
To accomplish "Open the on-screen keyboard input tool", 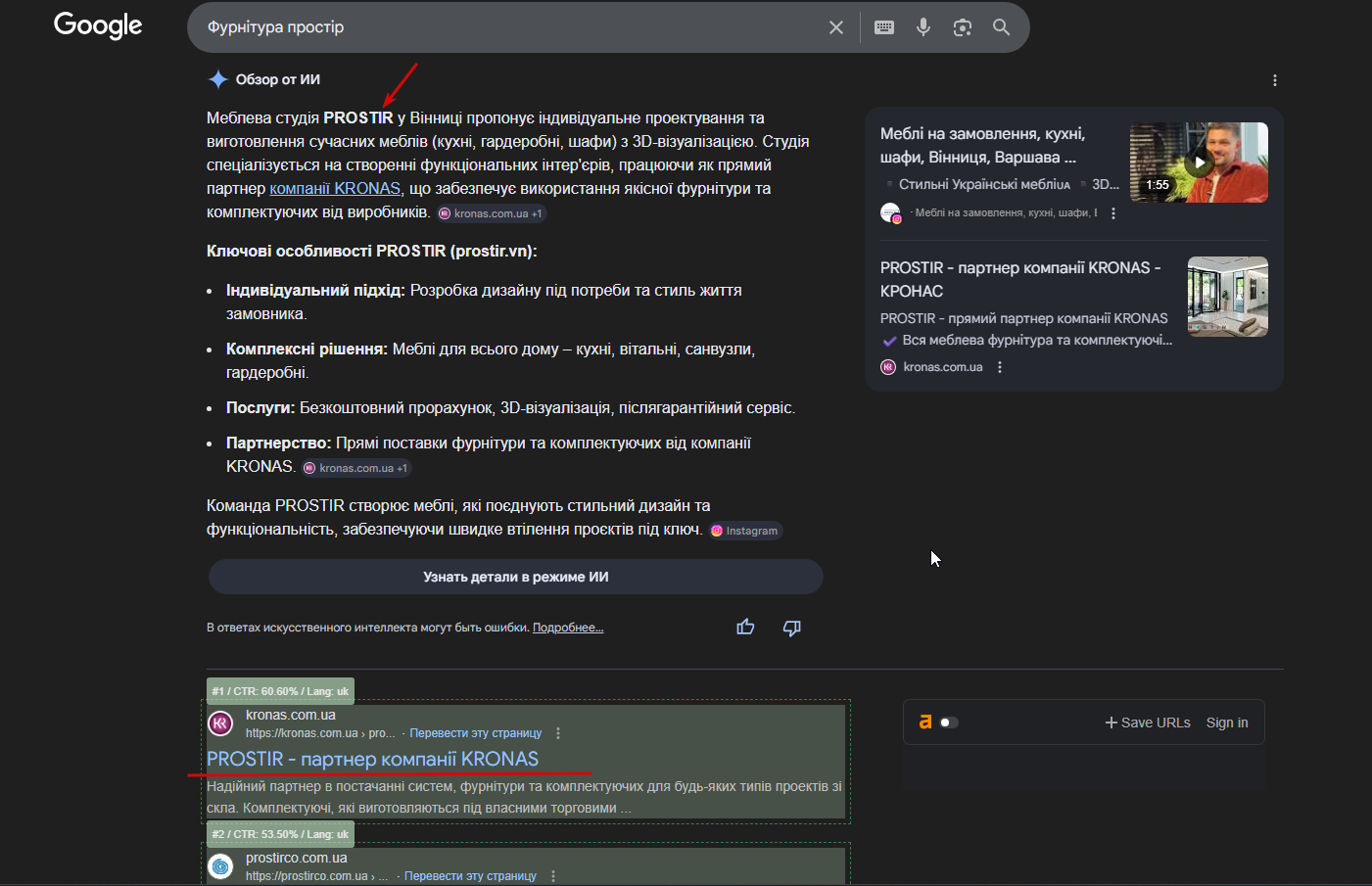I will (884, 27).
